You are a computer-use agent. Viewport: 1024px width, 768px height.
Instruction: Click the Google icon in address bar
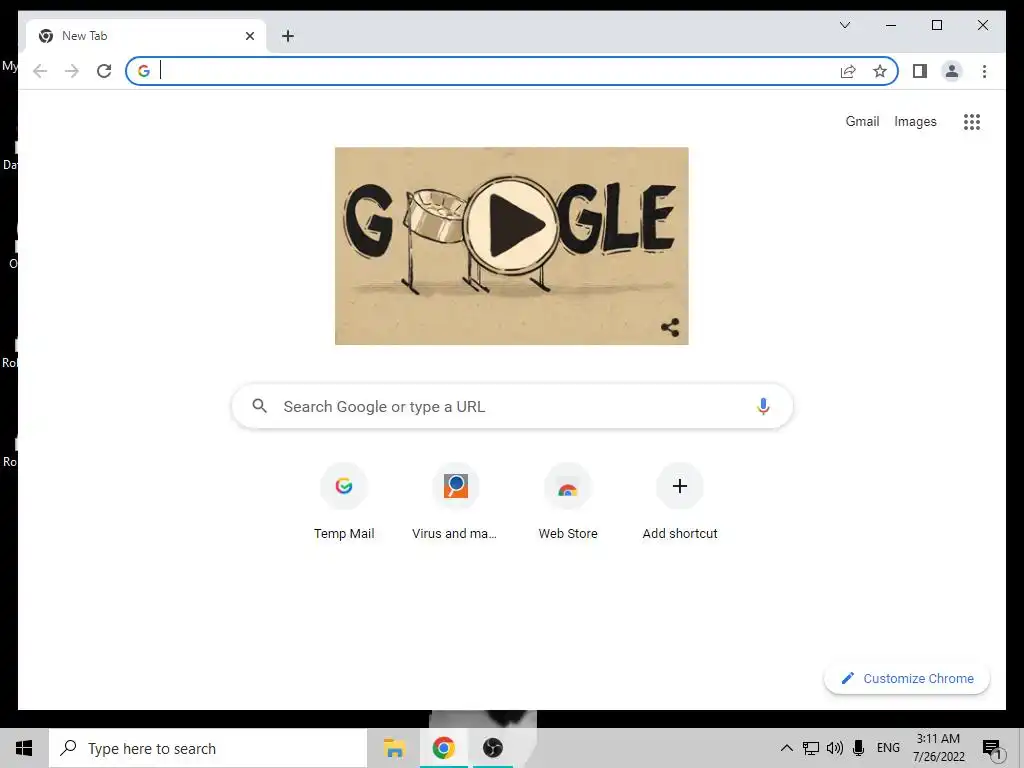(144, 71)
